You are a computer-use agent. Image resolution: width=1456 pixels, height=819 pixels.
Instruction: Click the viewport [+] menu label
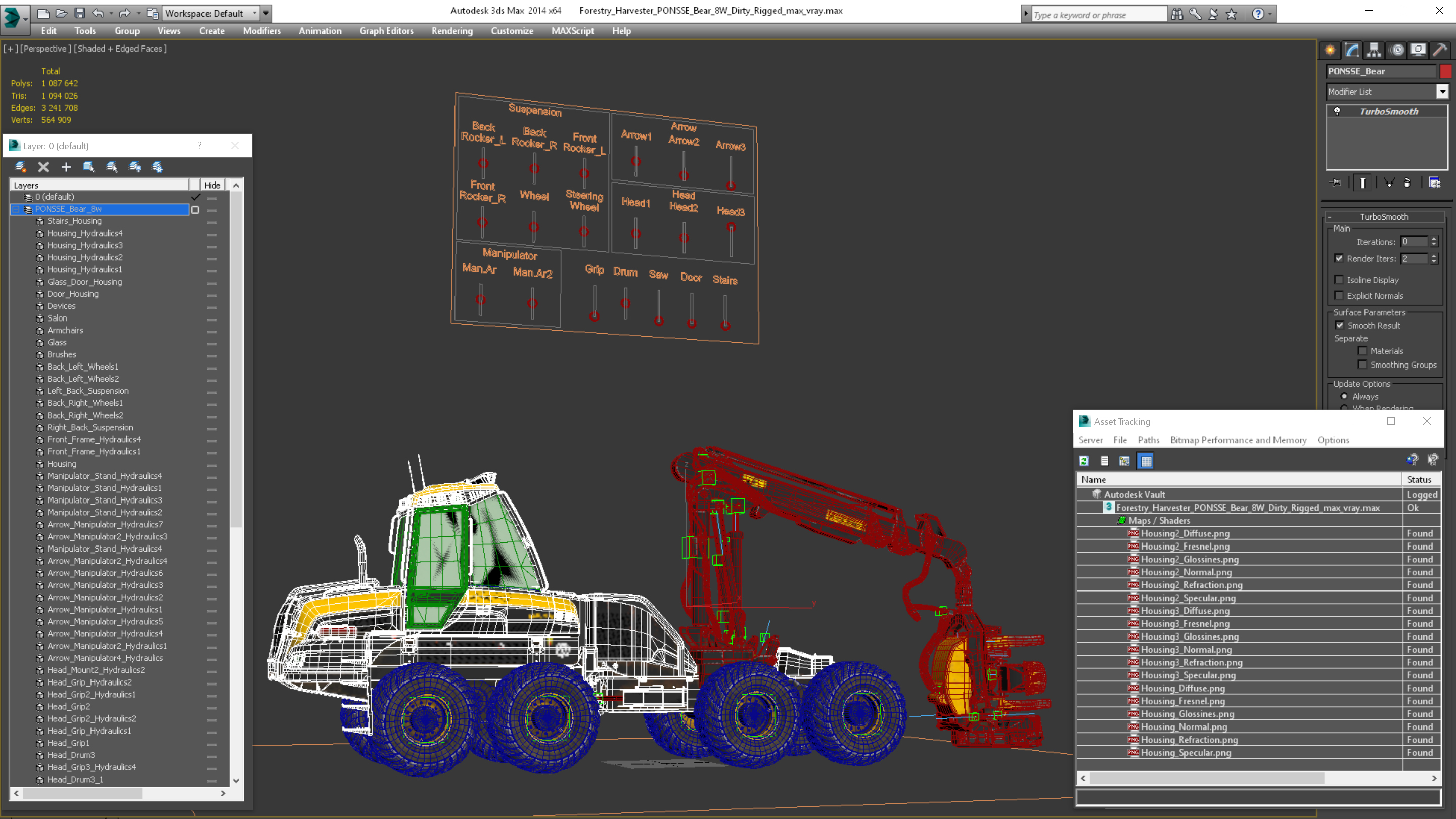click(11, 49)
